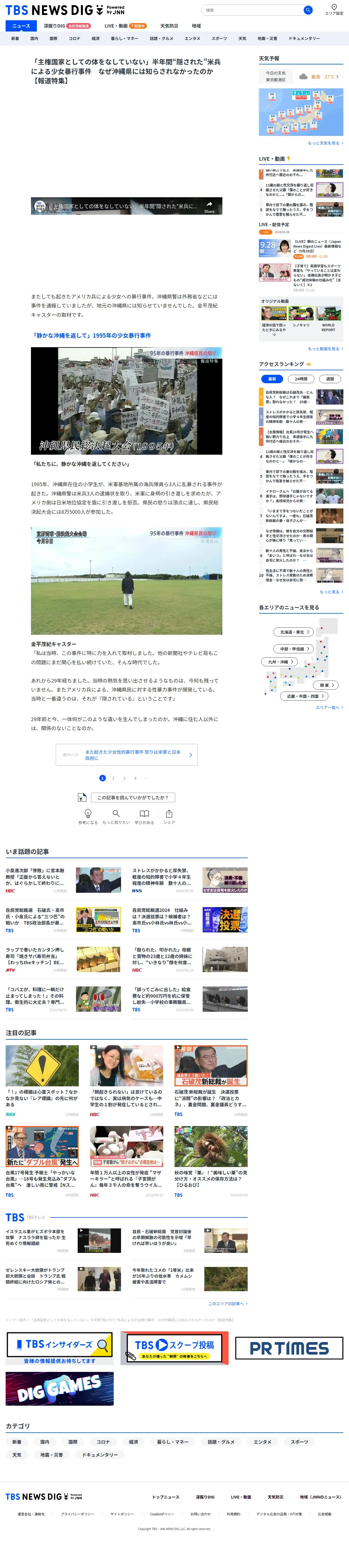Open the WORLD REPORT original video
Screen dimensions: 349x1568
point(328,319)
